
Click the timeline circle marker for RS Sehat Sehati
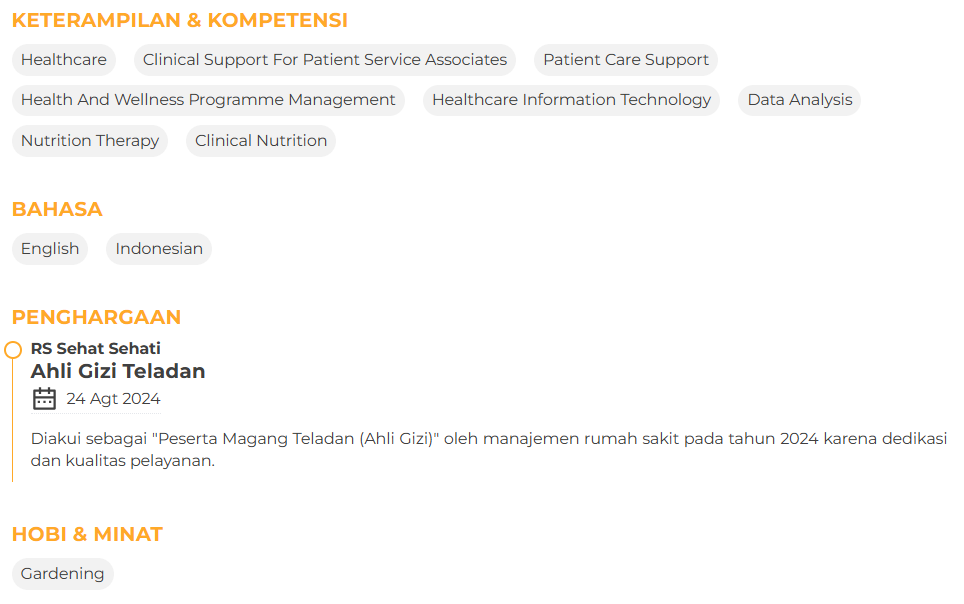(x=13, y=350)
